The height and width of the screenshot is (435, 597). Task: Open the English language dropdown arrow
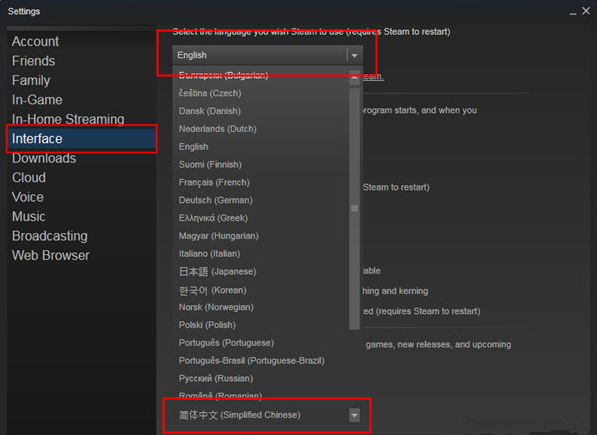(354, 56)
